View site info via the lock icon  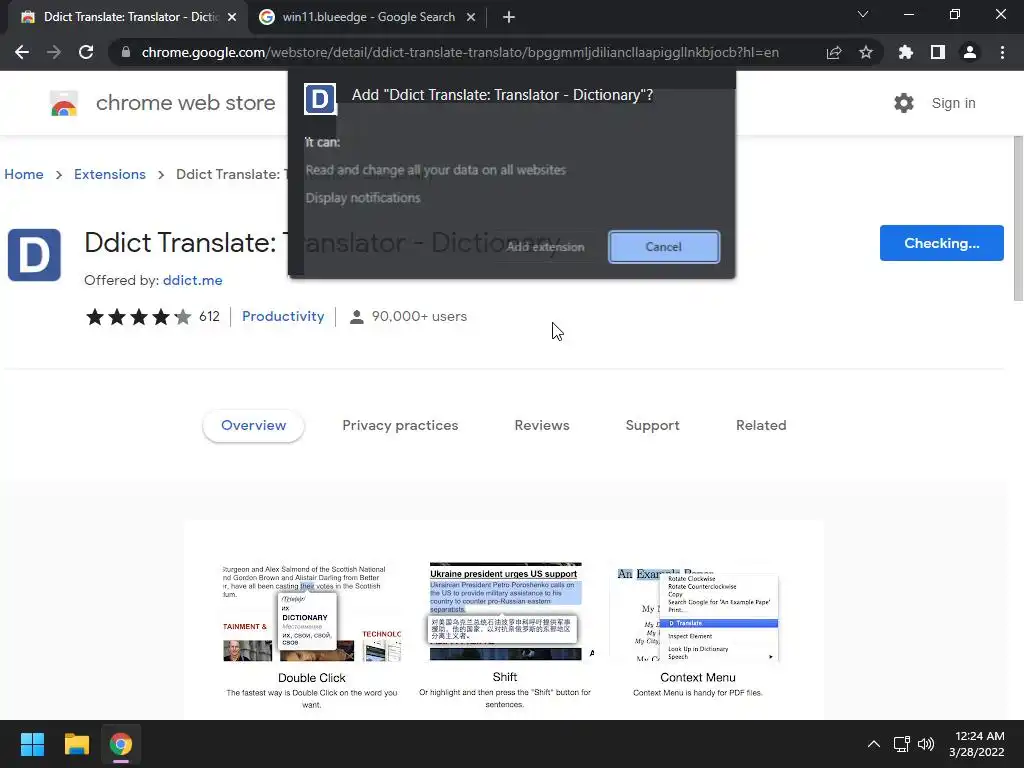pyautogui.click(x=125, y=52)
